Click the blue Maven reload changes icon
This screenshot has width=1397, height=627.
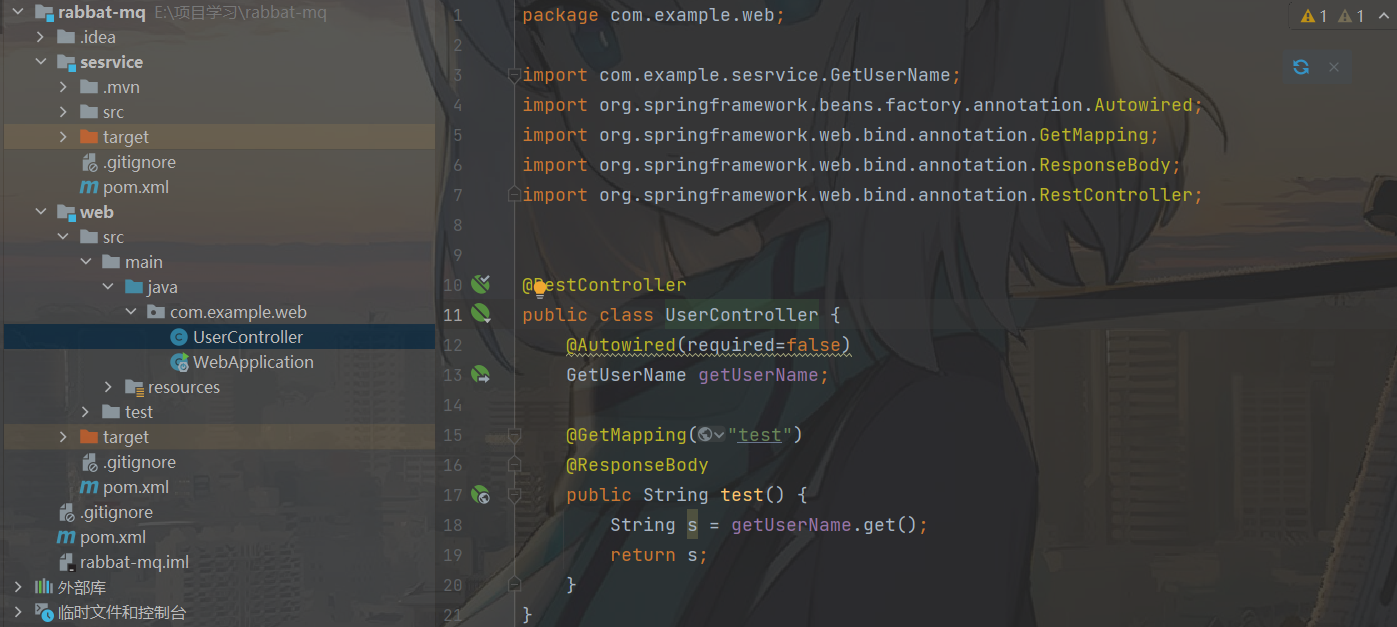1301,67
